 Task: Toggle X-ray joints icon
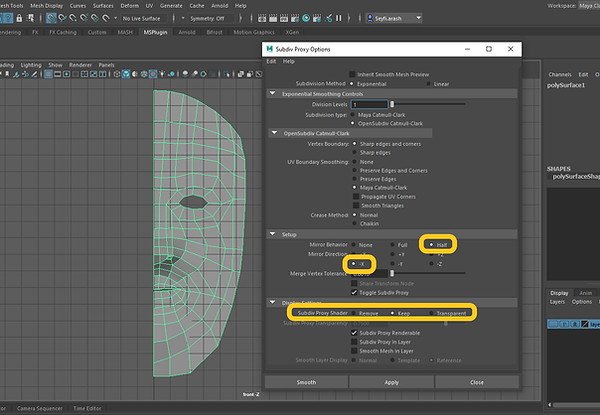(x=259, y=74)
